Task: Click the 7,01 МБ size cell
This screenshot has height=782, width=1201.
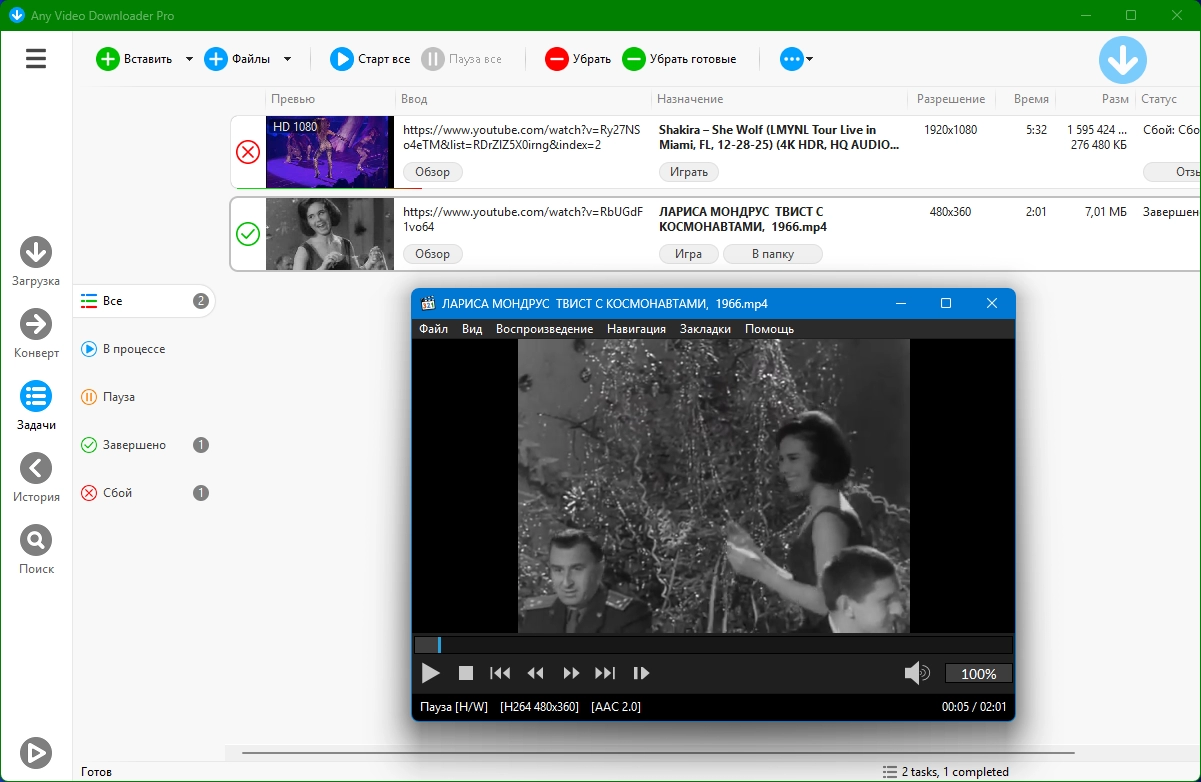Action: [x=1105, y=212]
